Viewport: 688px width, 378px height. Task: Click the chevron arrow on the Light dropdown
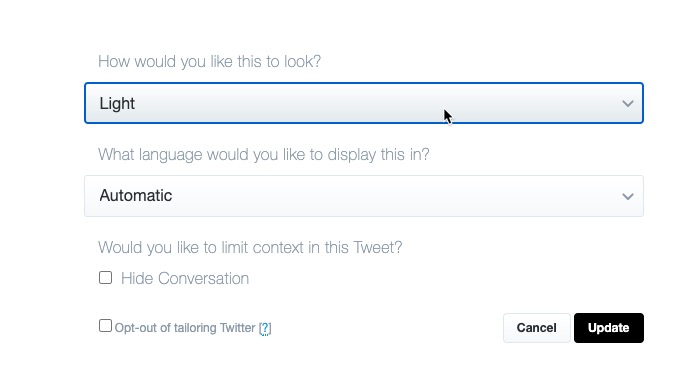(628, 104)
